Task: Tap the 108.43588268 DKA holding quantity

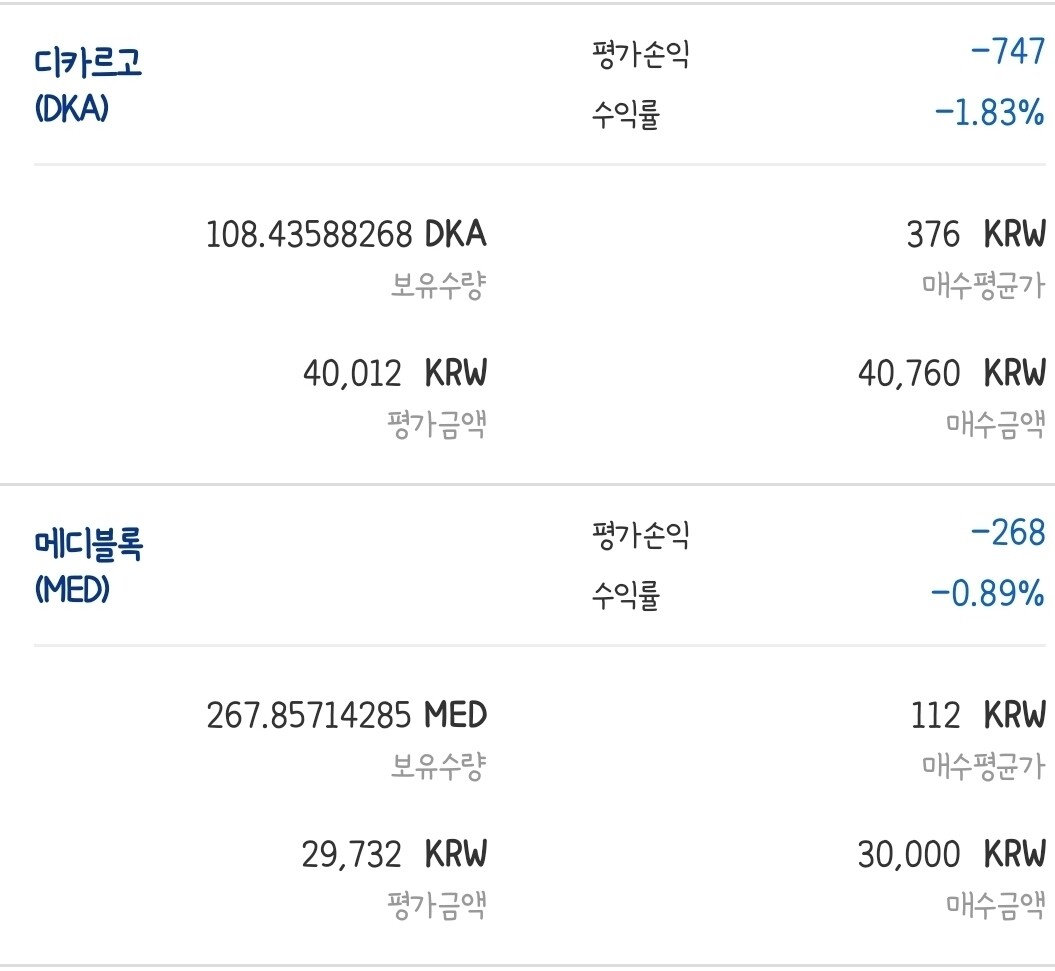Action: coord(346,234)
